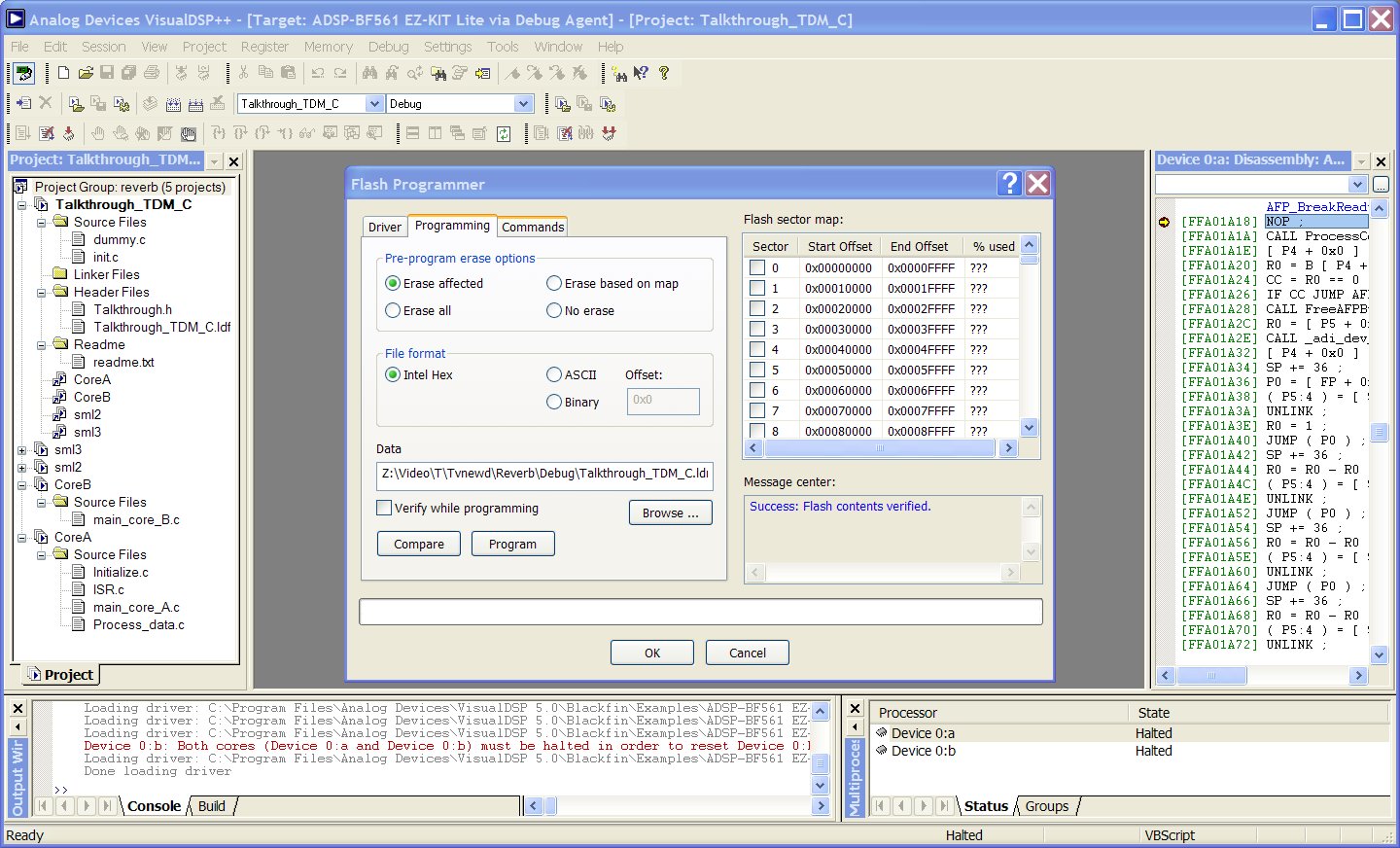The height and width of the screenshot is (848, 1400).
Task: Select the No erase radio button
Action: point(554,310)
